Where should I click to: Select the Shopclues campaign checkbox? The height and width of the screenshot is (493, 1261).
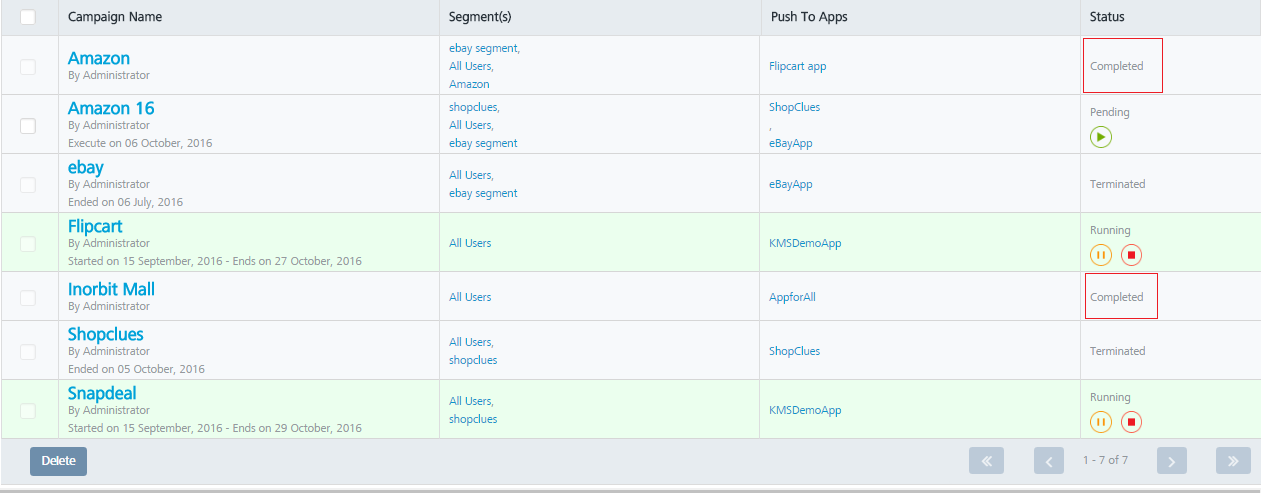[x=28, y=351]
